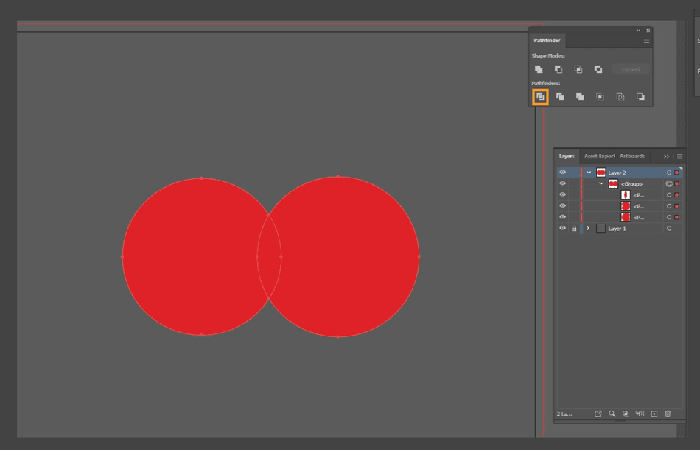Apply Minus Front shape mode

click(x=558, y=70)
